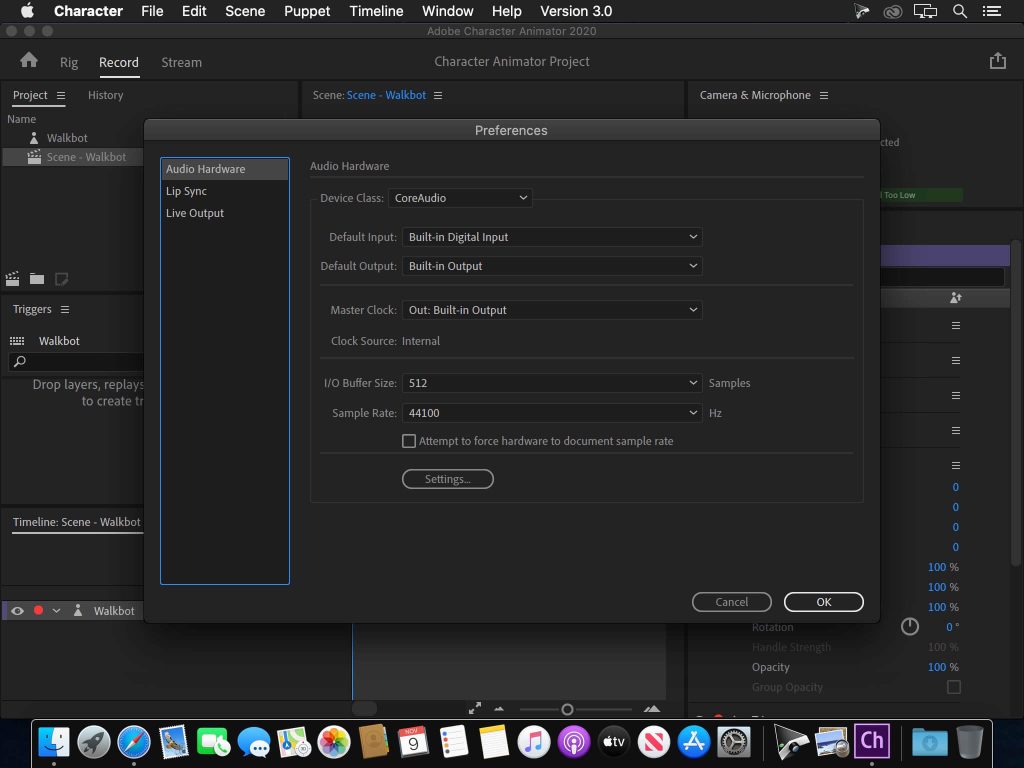Open Character Animator from the Dock

click(871, 742)
